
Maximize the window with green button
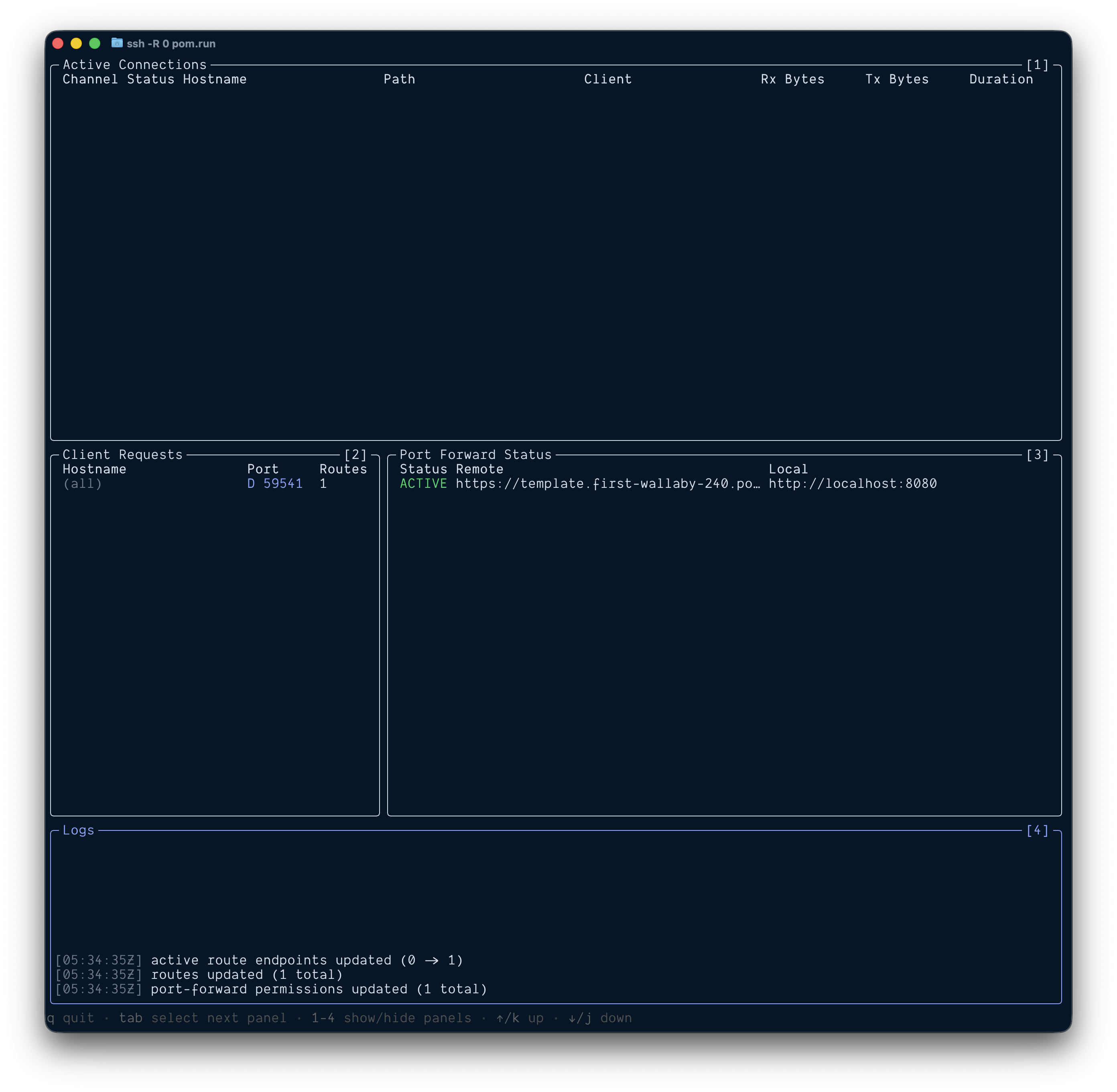[x=95, y=44]
